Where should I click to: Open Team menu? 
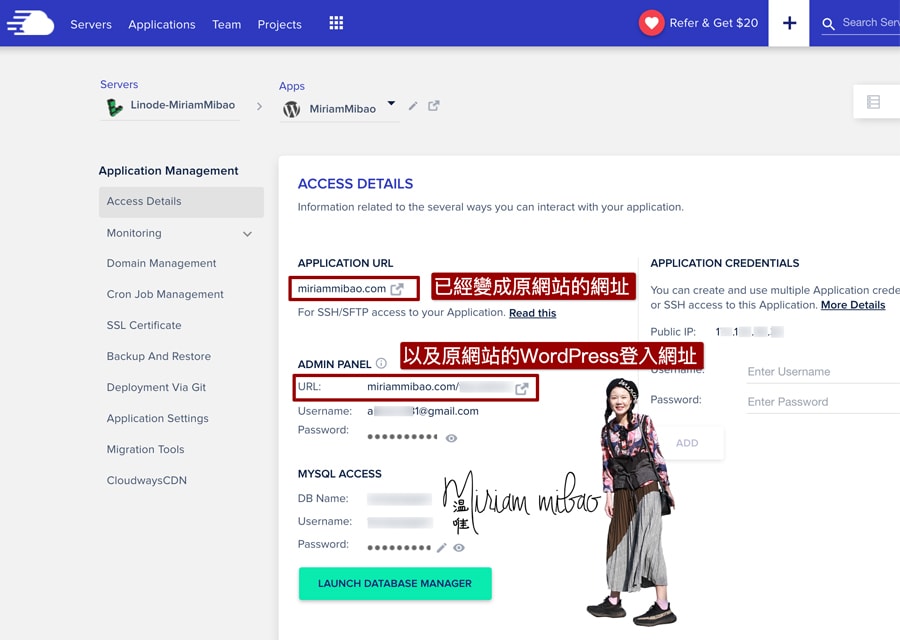tap(227, 24)
